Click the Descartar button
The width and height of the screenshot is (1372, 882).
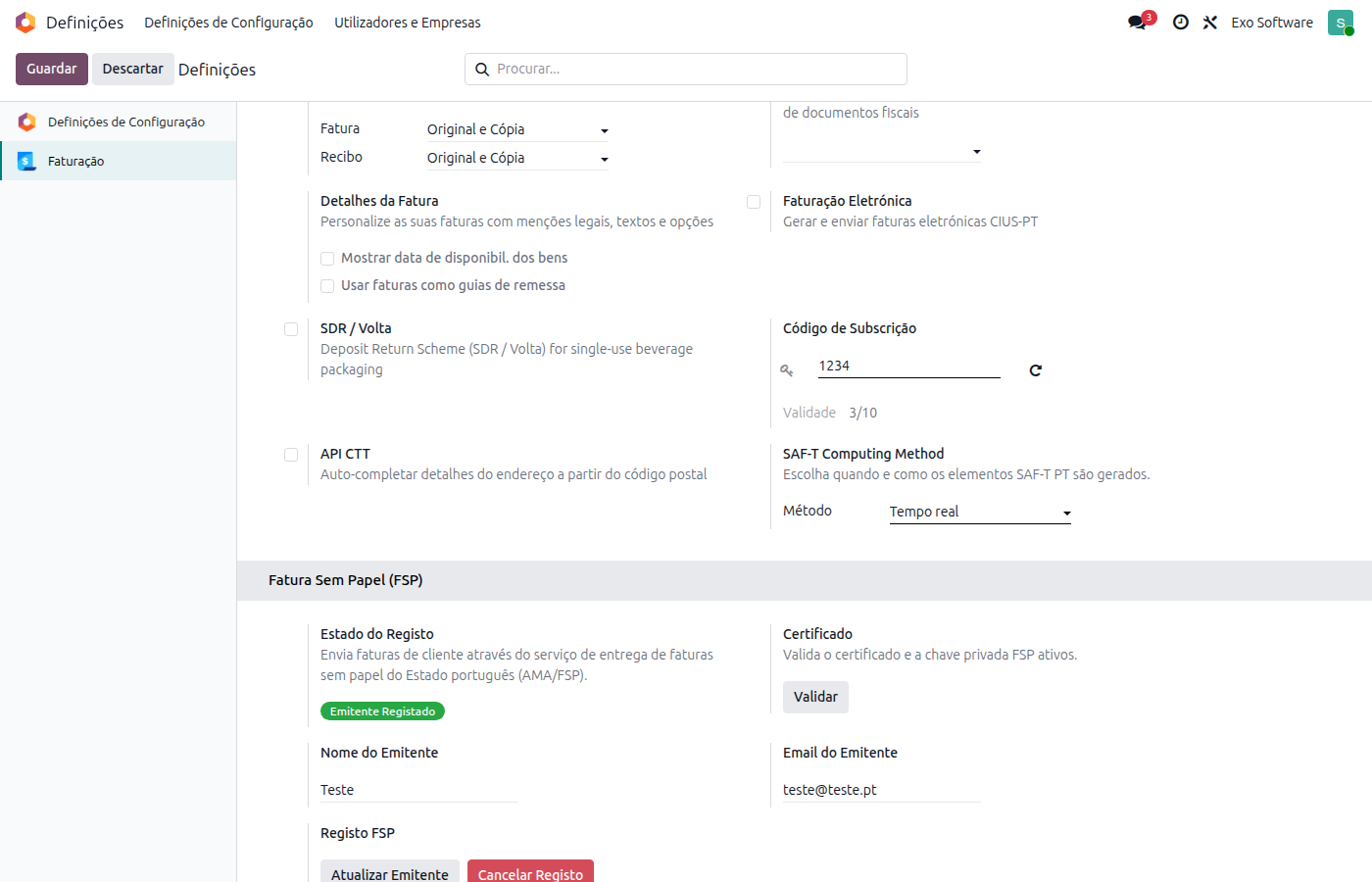coord(132,69)
